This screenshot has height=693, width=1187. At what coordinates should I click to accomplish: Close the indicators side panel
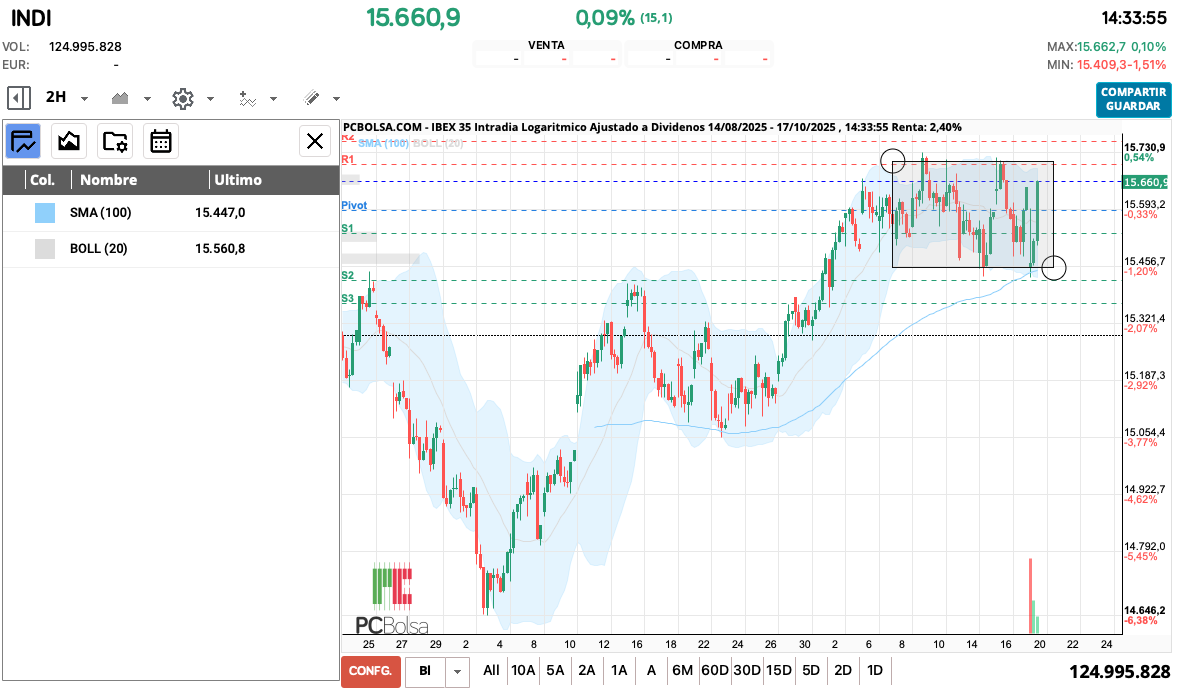(315, 141)
